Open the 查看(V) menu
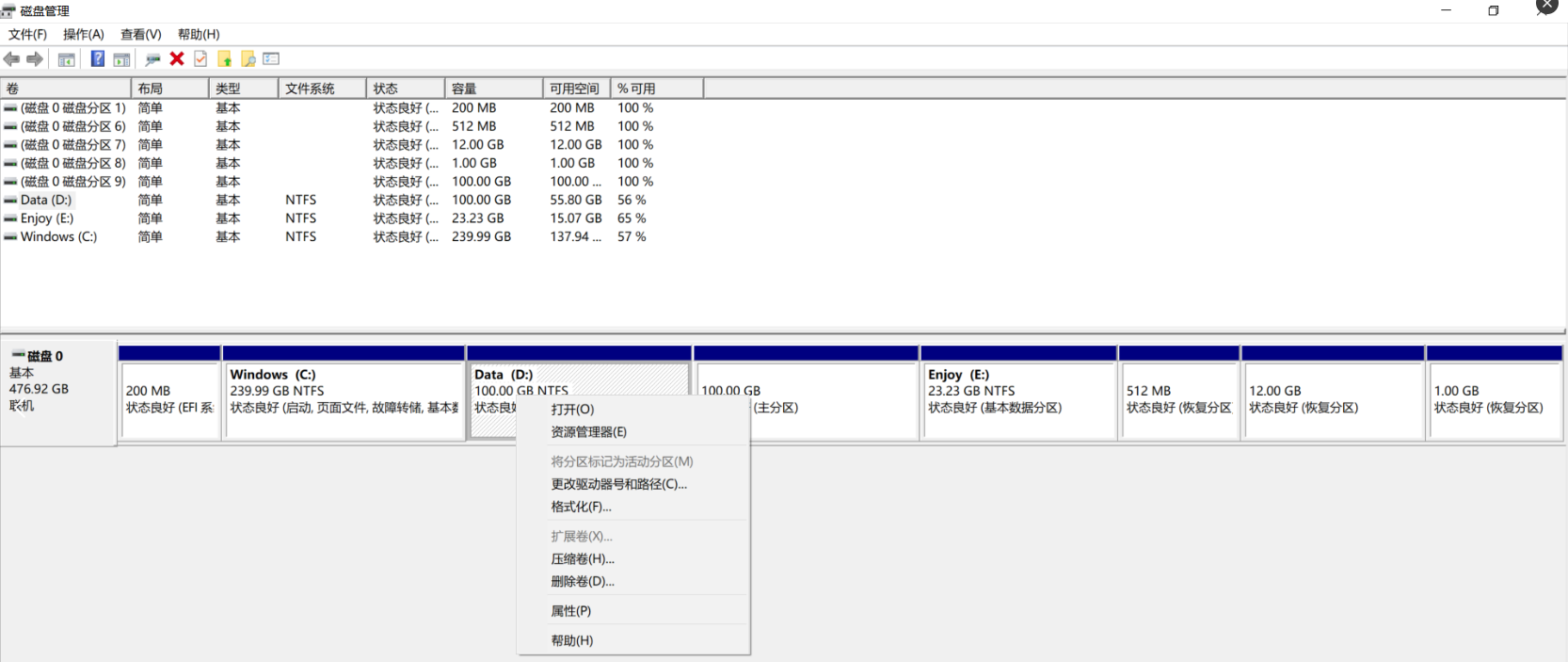 pyautogui.click(x=140, y=35)
